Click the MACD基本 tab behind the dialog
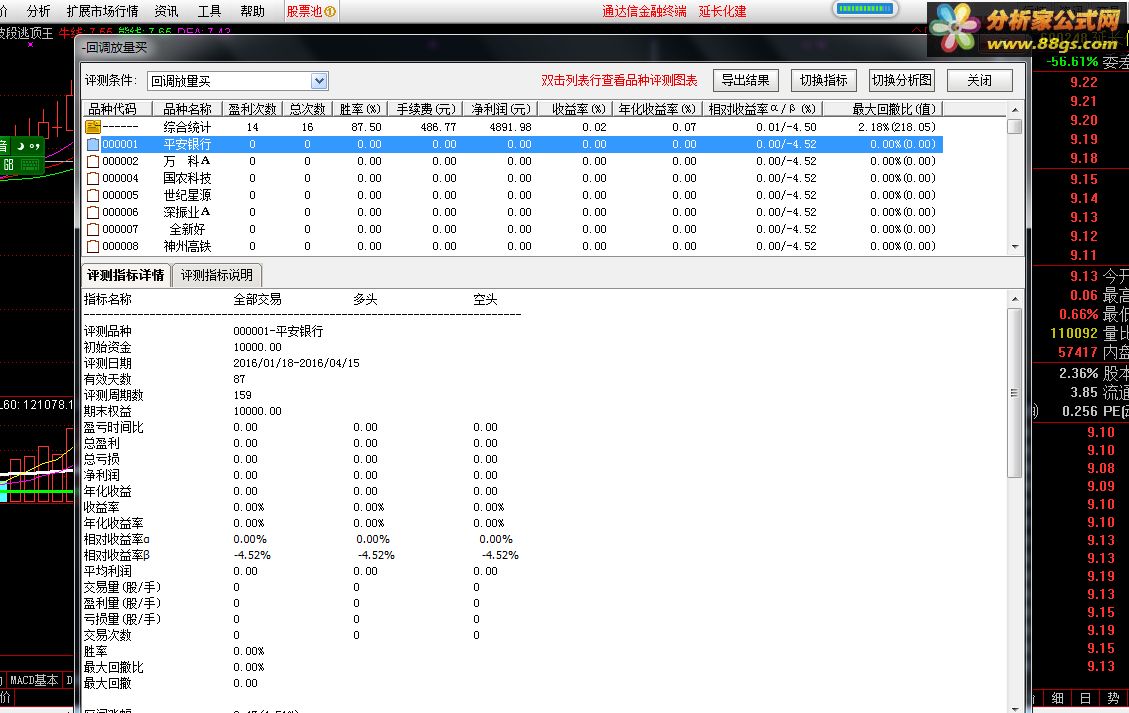The image size is (1129, 713). [34, 680]
